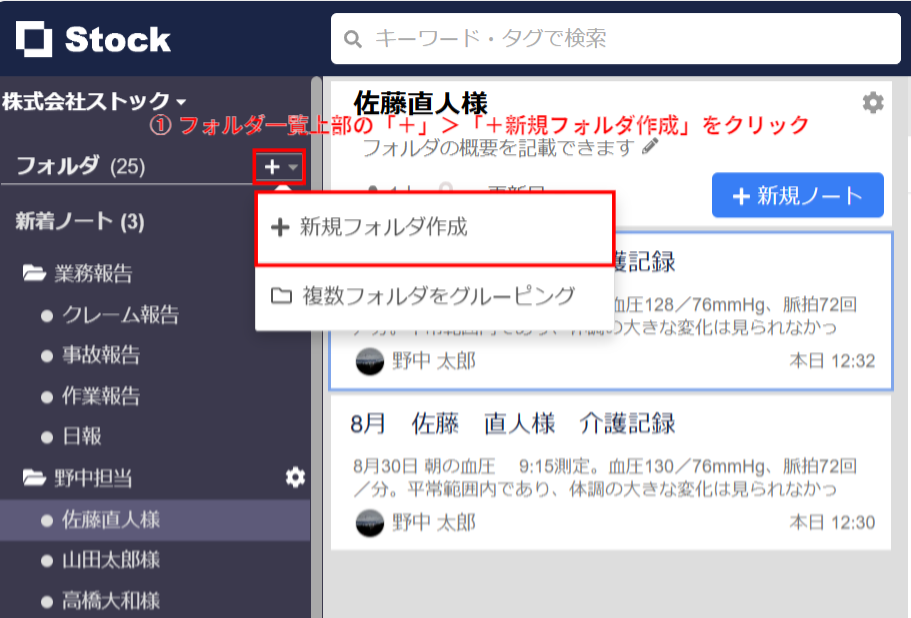This screenshot has width=911, height=618.
Task: Click the + icon above the folder list
Action: point(272,166)
